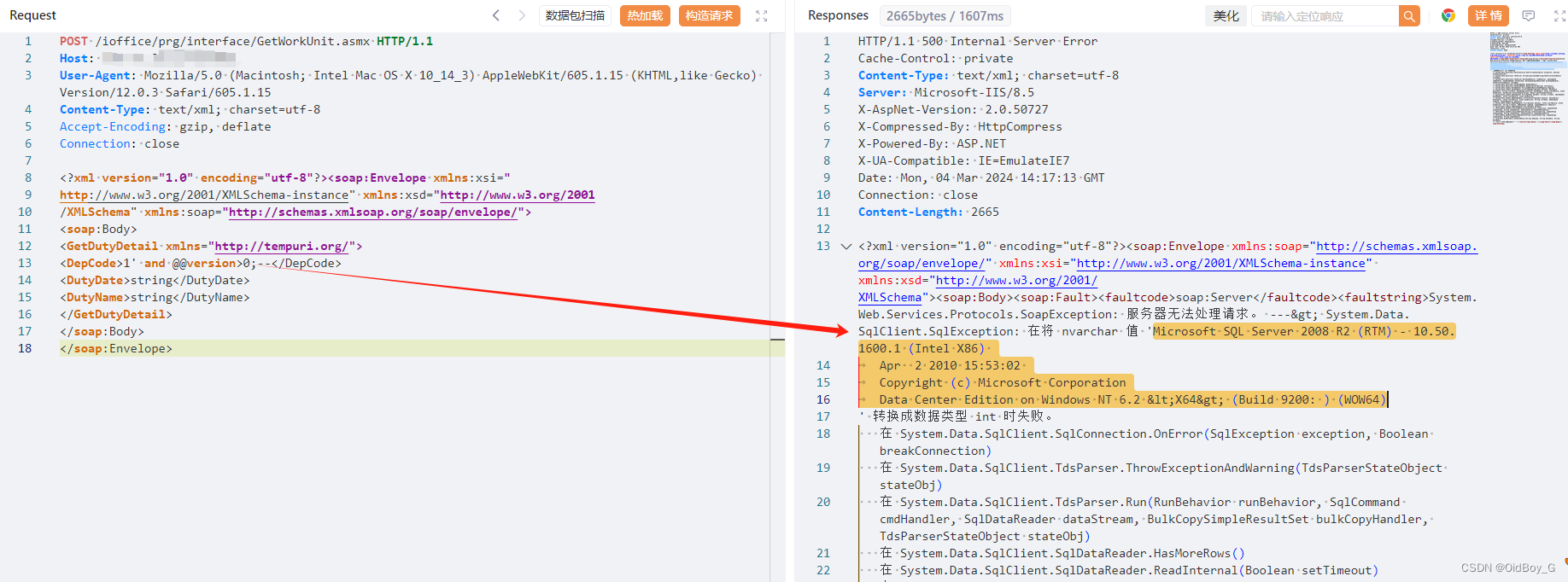Click the DutyName string line in request

coord(155,297)
